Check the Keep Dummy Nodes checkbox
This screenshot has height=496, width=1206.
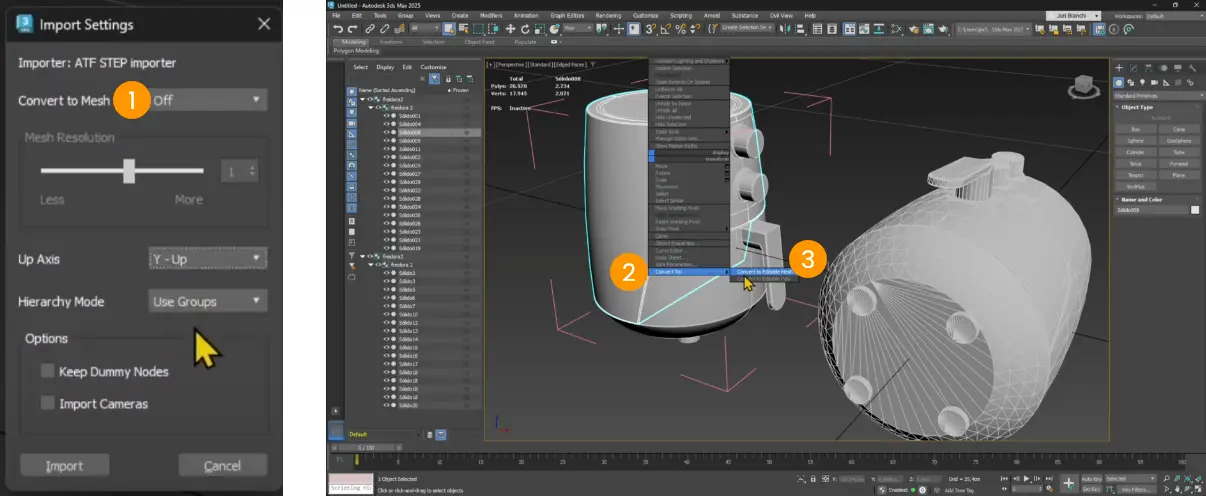point(47,371)
